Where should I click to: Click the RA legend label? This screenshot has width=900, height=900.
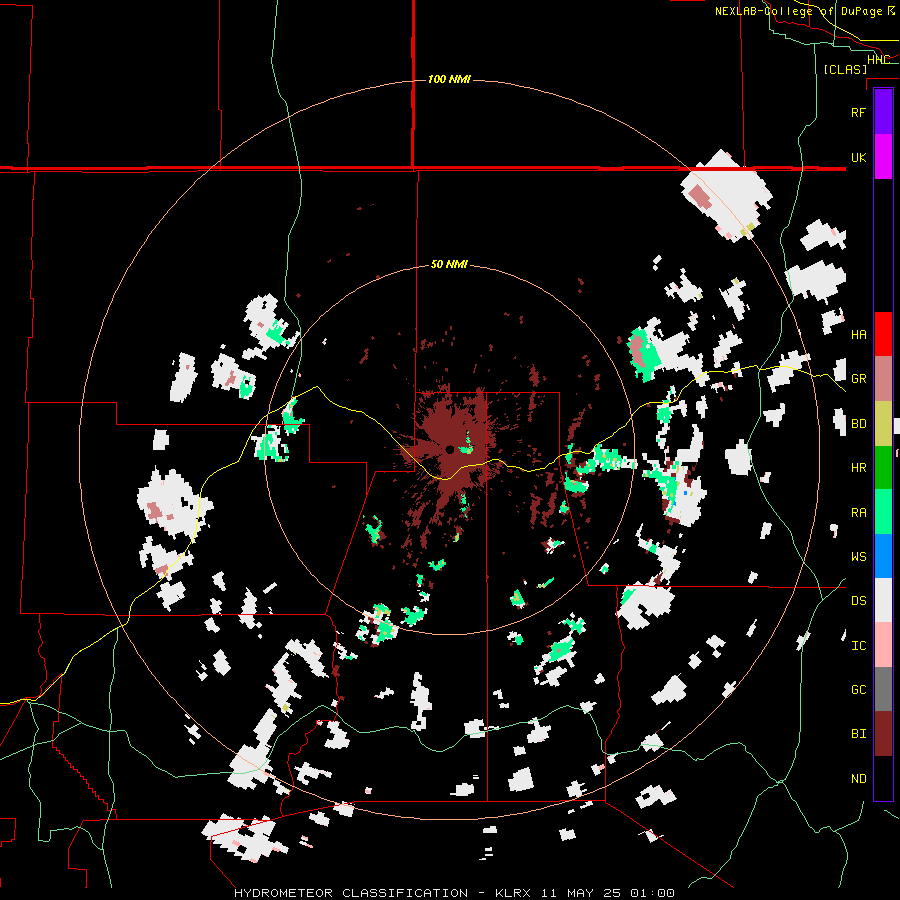click(x=858, y=513)
